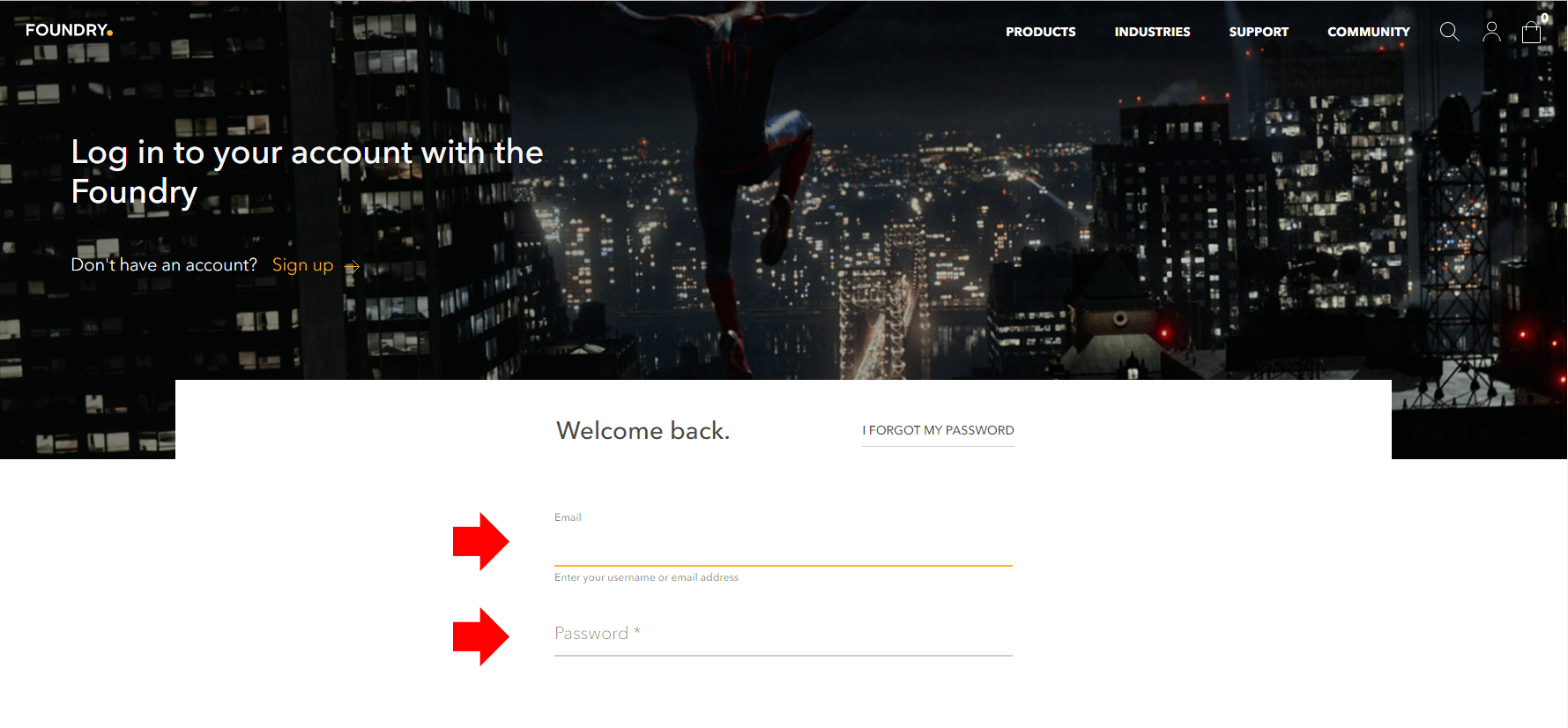
Task: Click the 'Log in to your account' headline
Action: 307,172
